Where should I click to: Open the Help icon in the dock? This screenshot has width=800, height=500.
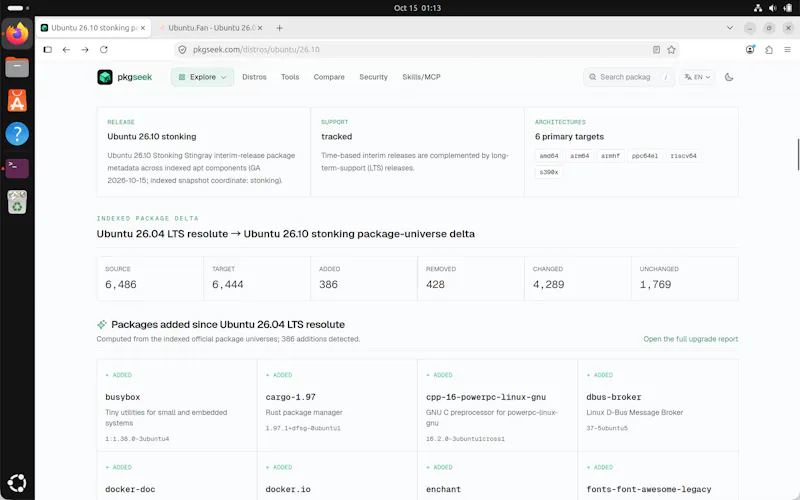tap(17, 134)
